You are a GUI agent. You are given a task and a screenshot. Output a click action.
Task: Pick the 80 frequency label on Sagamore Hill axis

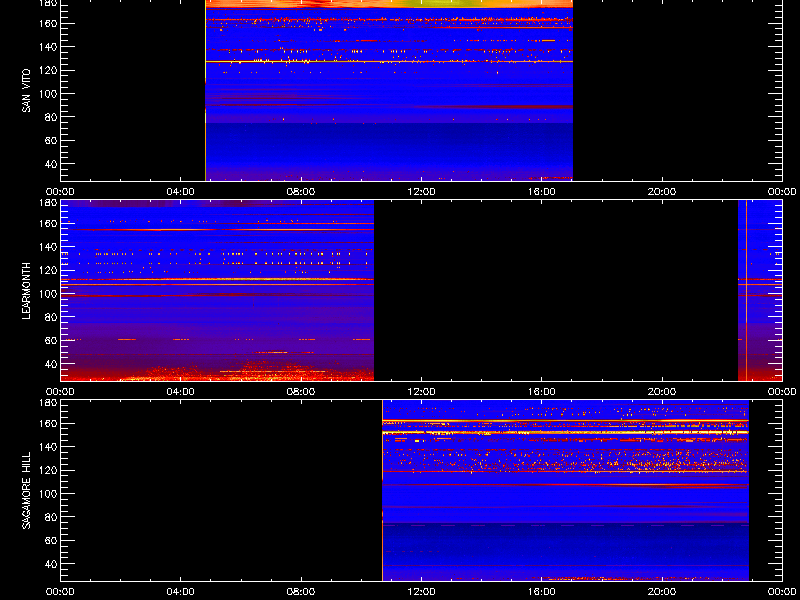coord(52,517)
